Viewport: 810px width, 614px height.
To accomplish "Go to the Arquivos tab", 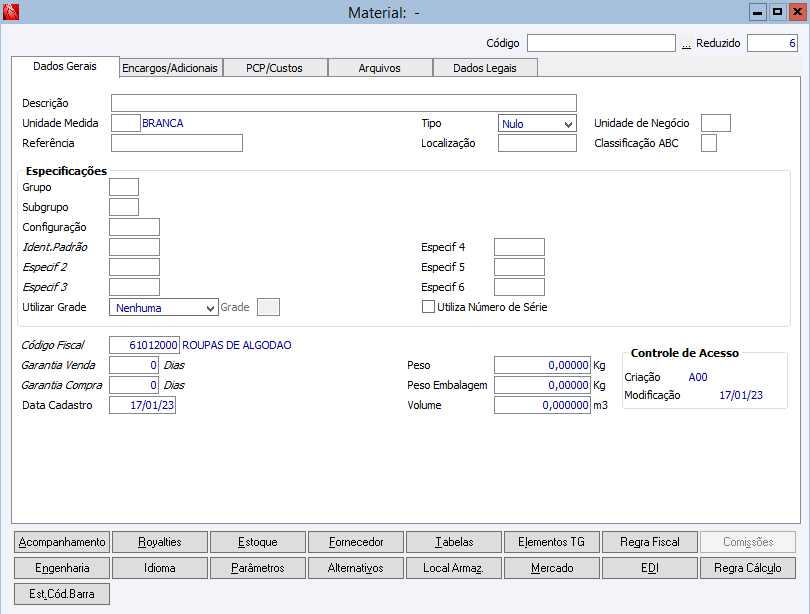I will point(380,68).
